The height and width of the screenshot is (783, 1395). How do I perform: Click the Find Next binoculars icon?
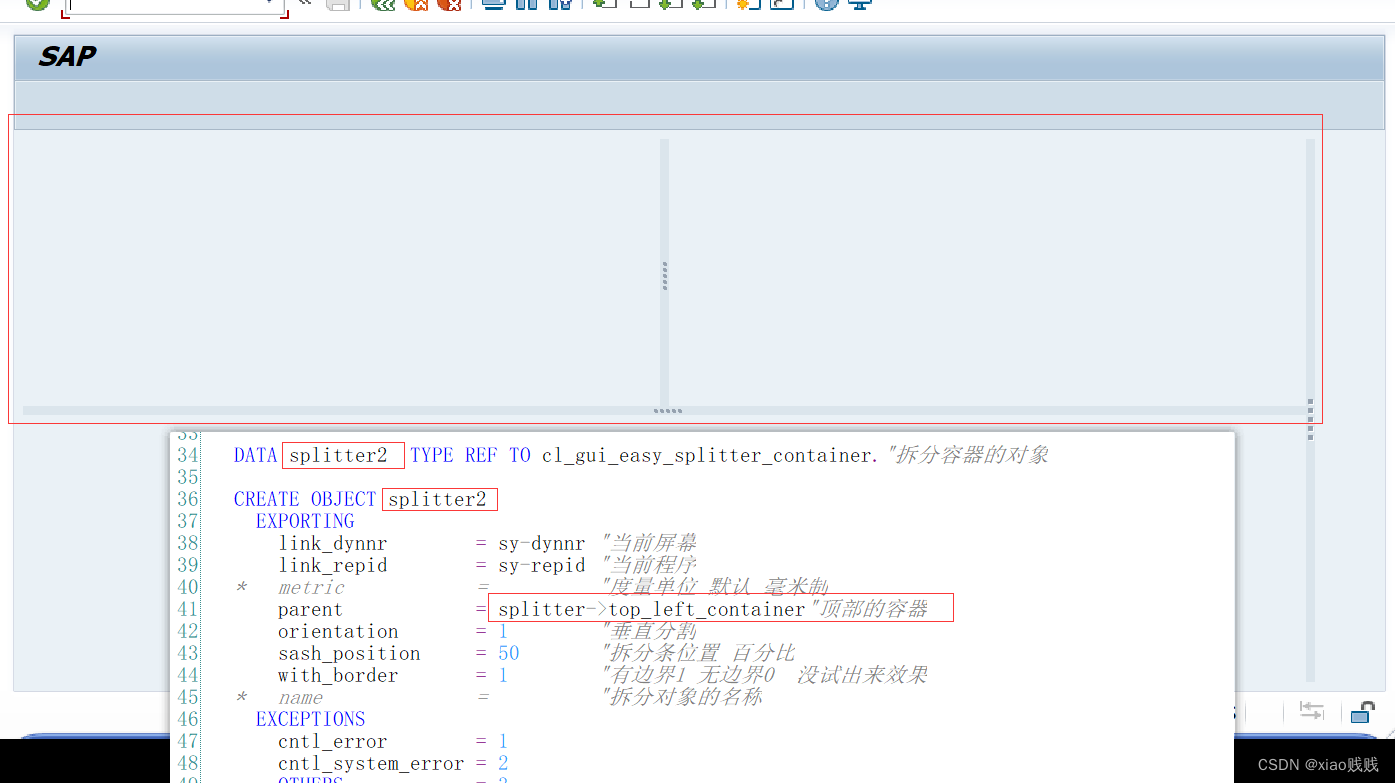click(560, 4)
